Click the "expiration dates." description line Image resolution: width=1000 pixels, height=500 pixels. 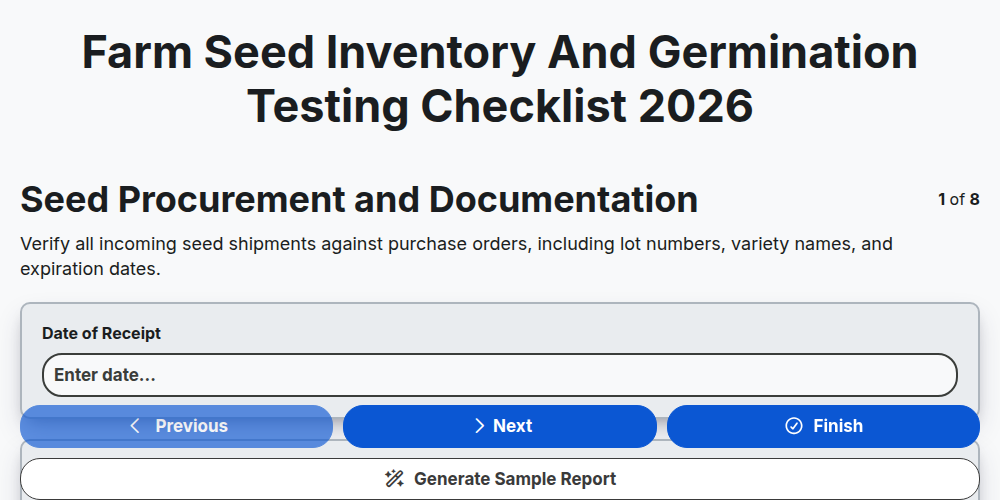click(x=91, y=269)
